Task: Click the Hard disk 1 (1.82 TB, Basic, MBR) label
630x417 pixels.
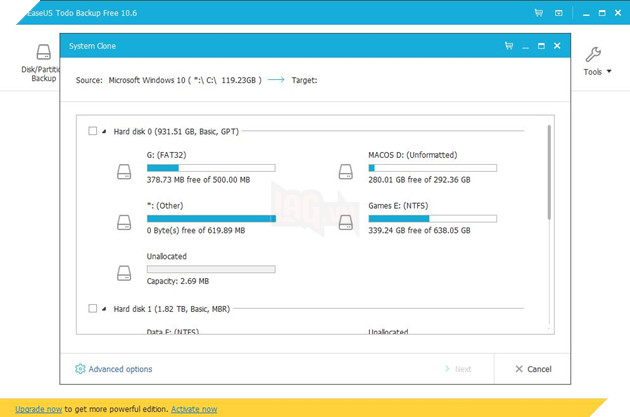Action: click(172, 309)
